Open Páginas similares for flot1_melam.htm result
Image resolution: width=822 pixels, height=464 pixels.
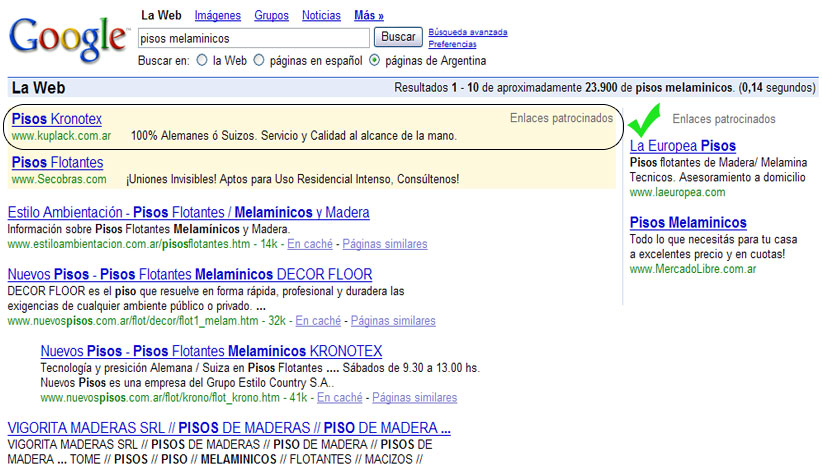(393, 320)
